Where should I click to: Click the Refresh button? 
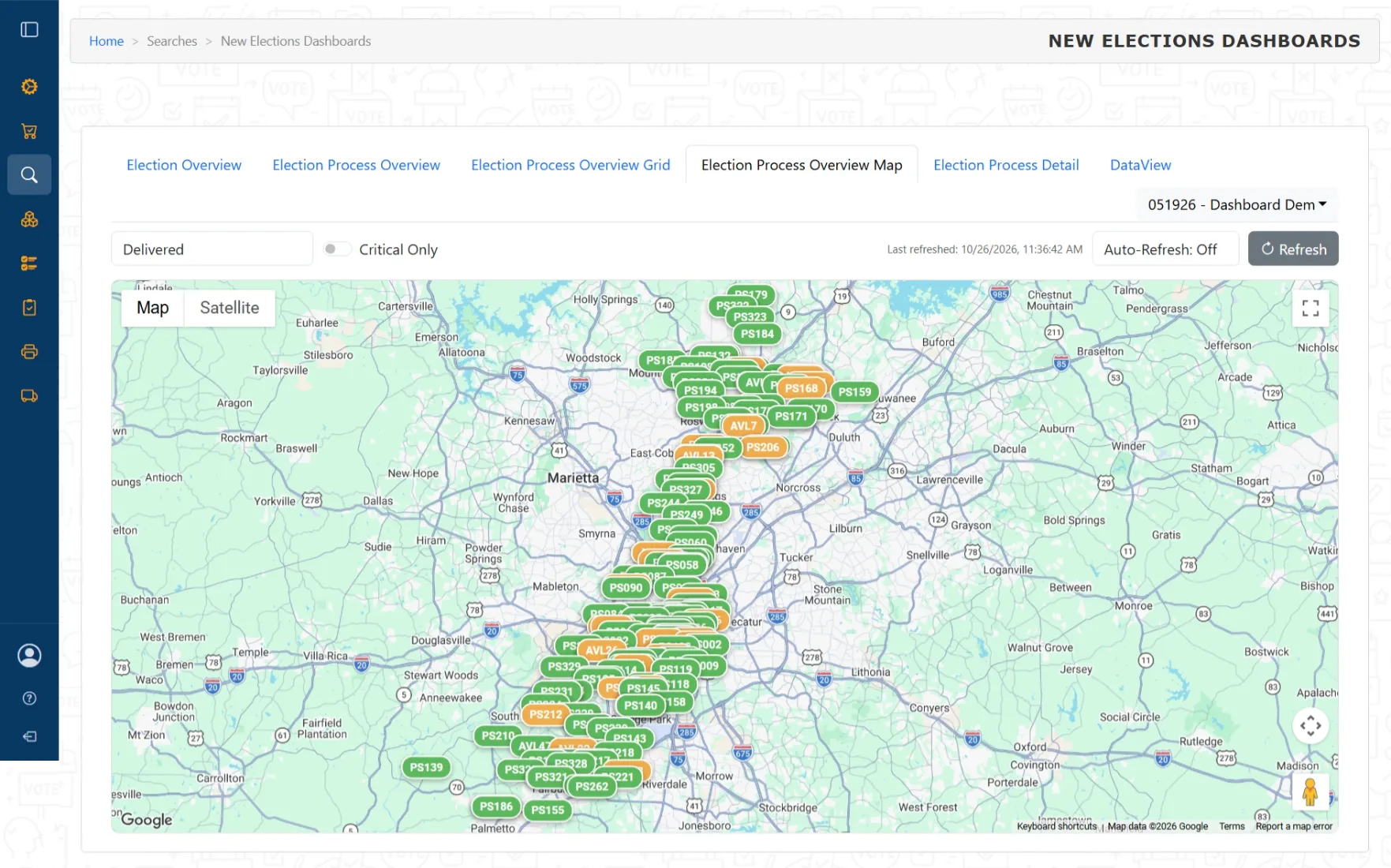click(x=1293, y=249)
